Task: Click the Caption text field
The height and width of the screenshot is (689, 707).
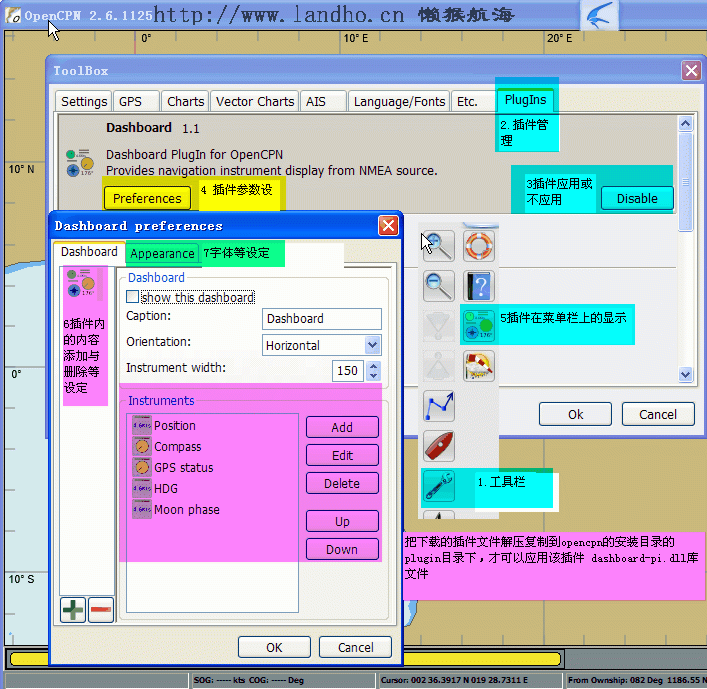Action: tap(321, 319)
